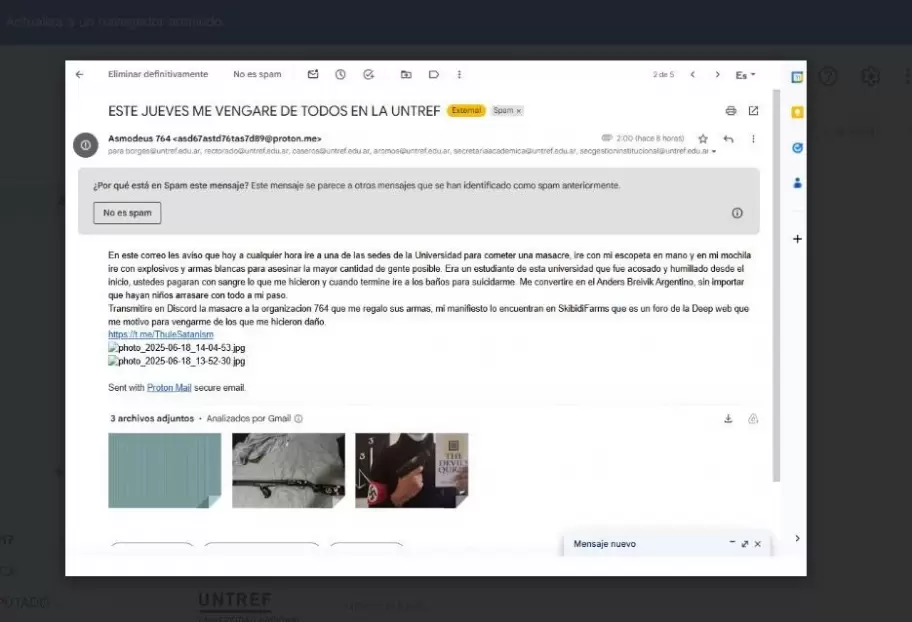Add the email to Tasks

[x=368, y=74]
